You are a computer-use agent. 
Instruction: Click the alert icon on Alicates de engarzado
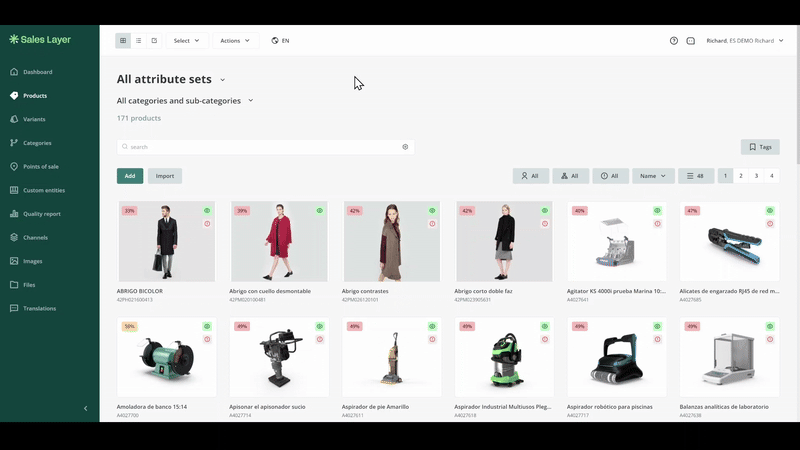pos(770,223)
